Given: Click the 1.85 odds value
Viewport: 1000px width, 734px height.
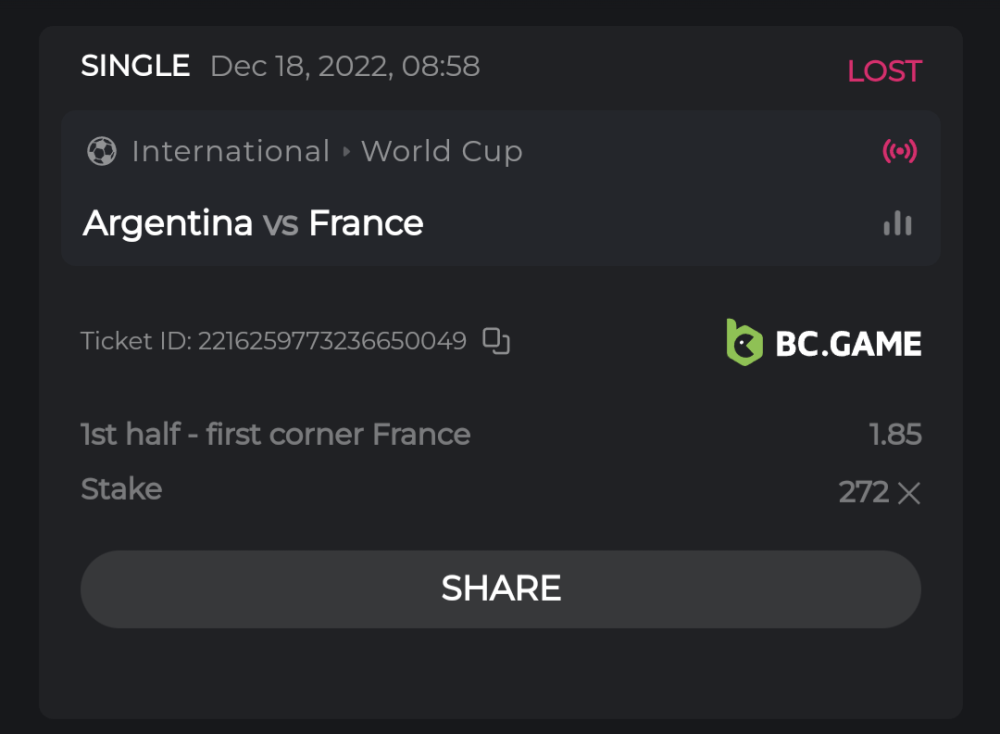Looking at the screenshot, I should pos(895,434).
